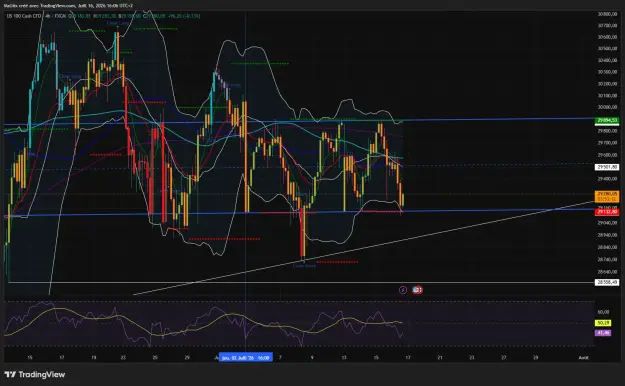Click the 29501 dashed line price label
Viewport: 625px width, 386px height.
pyautogui.click(x=607, y=167)
